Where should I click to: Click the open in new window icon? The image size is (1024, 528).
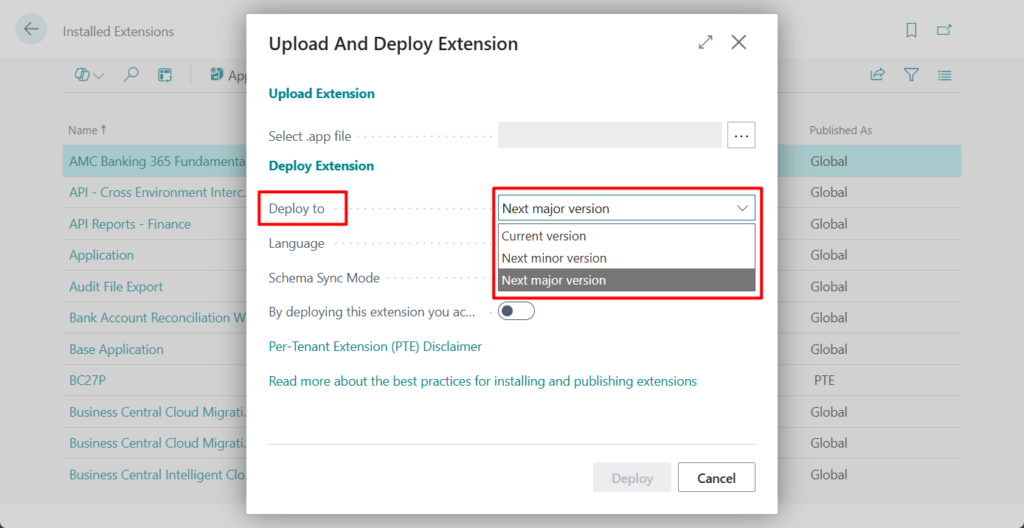coord(944,31)
